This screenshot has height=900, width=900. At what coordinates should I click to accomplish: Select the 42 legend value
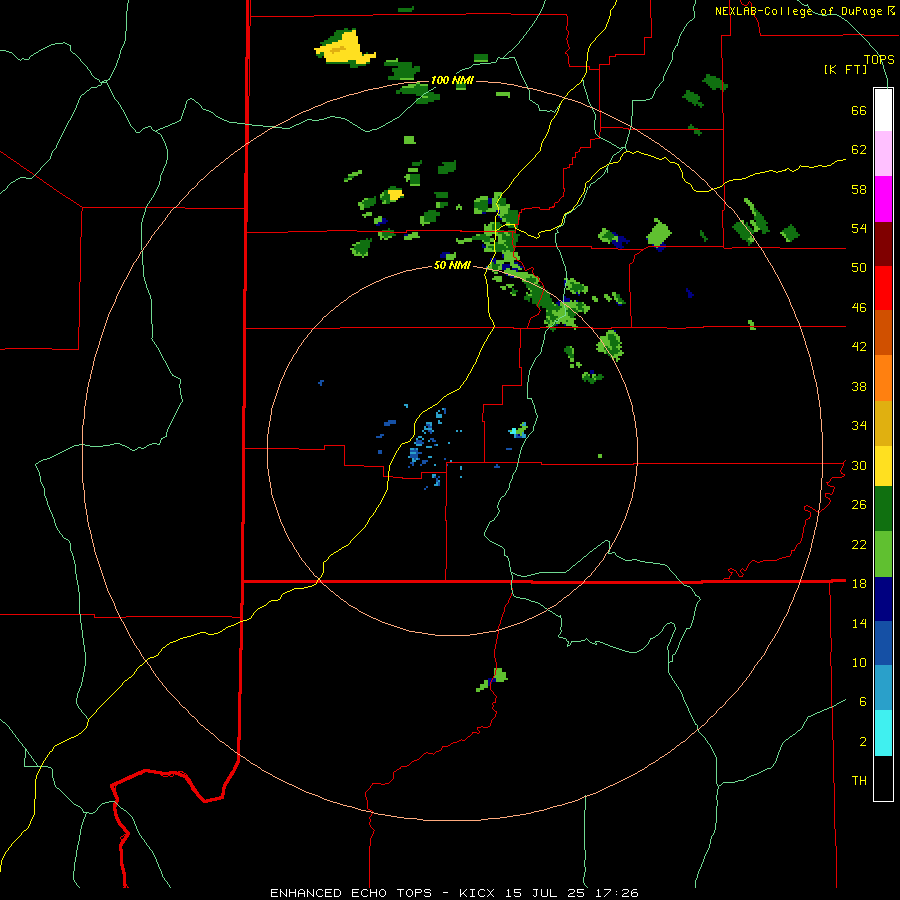tap(859, 347)
